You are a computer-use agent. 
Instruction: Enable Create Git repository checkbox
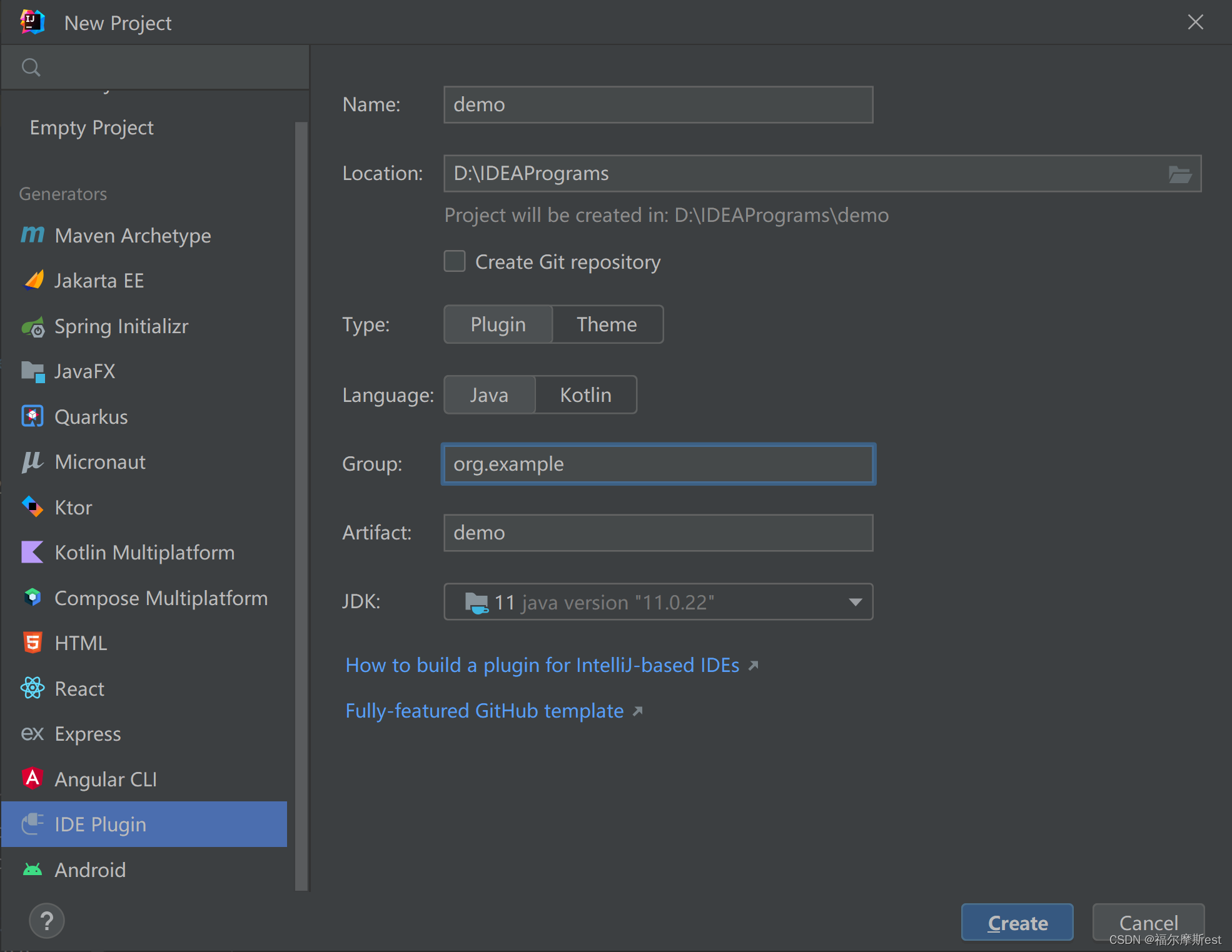coord(455,261)
